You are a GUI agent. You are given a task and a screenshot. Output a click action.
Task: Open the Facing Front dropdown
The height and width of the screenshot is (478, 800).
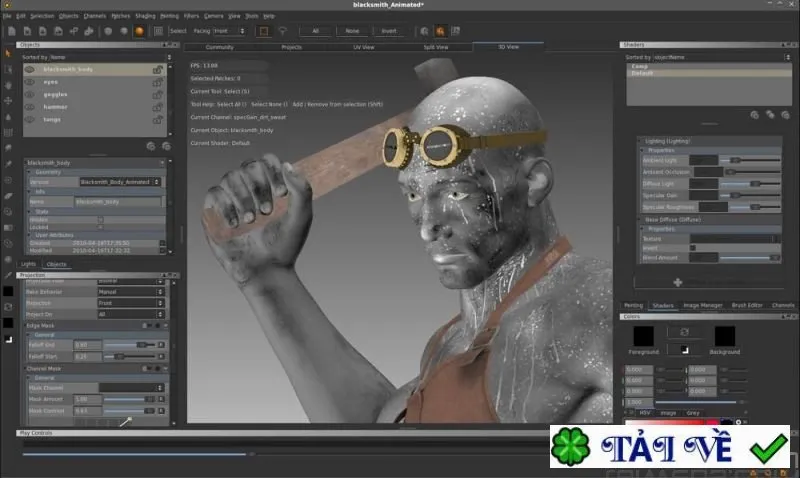pos(229,31)
